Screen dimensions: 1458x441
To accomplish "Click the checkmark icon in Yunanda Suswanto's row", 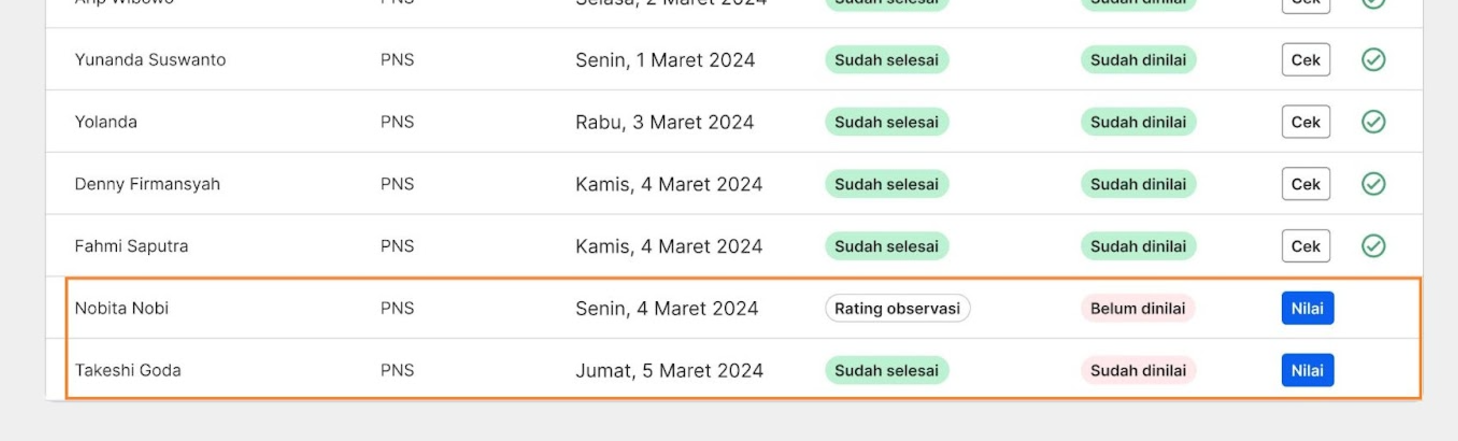I will (1373, 60).
